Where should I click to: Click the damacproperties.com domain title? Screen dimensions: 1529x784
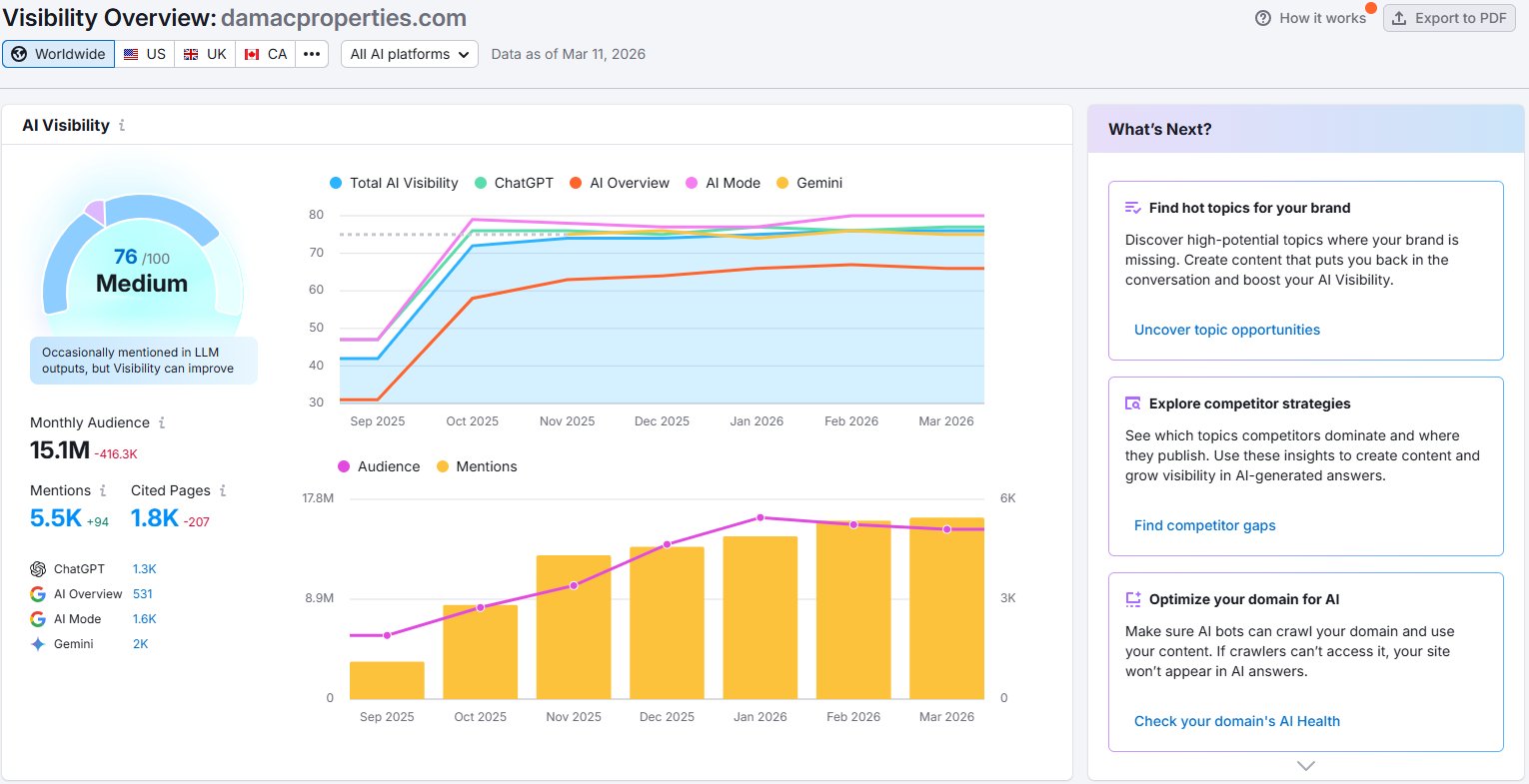coord(344,18)
